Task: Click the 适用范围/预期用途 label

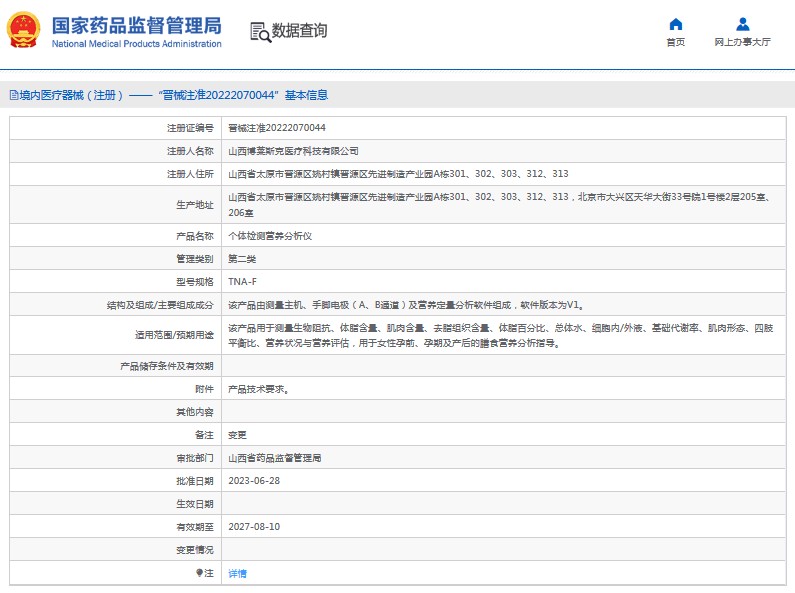Action: point(174,335)
